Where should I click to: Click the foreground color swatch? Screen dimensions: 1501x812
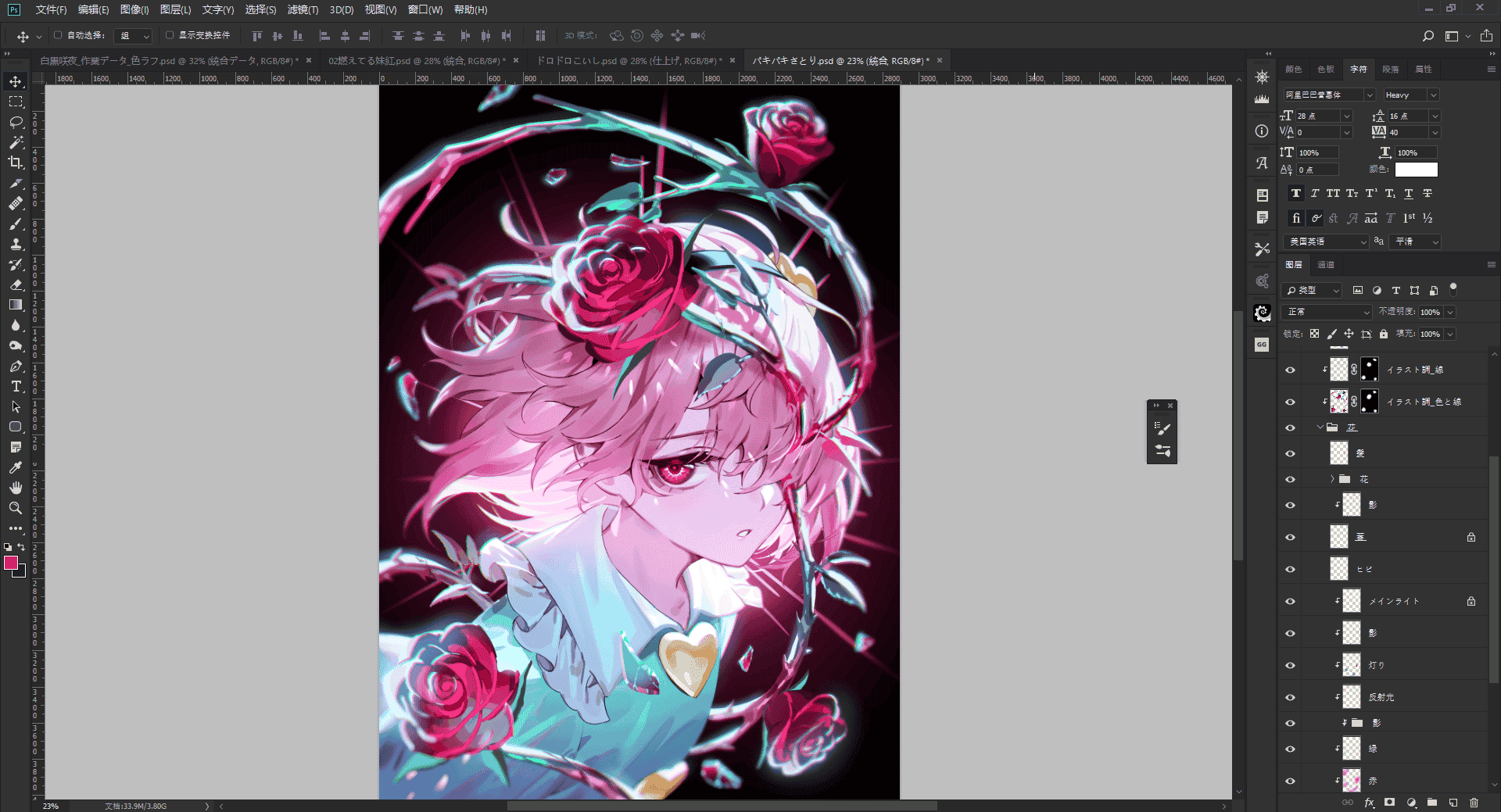(11, 563)
